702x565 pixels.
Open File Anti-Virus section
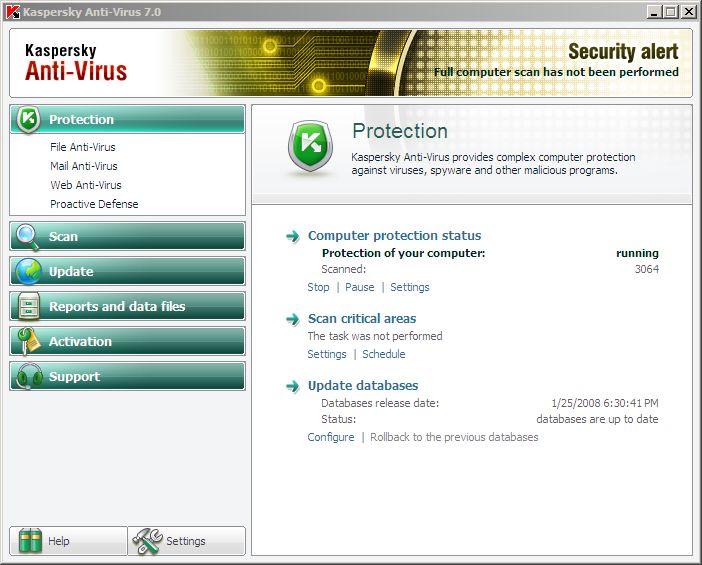[83, 147]
